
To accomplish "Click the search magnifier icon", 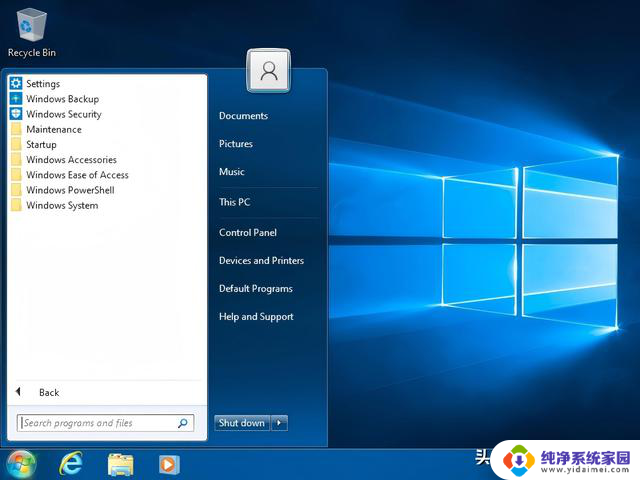I will coord(183,423).
